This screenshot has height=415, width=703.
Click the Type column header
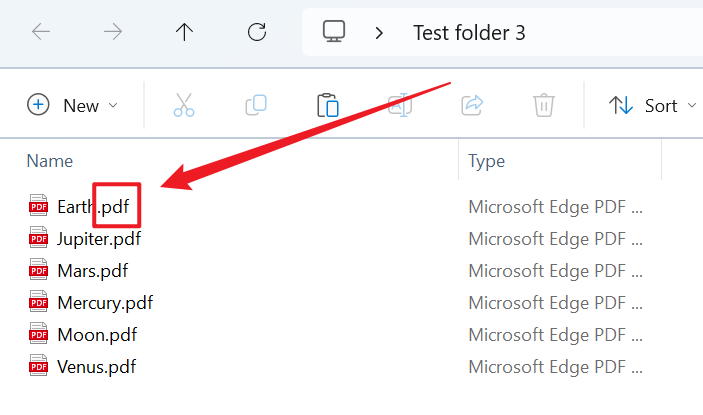(487, 160)
